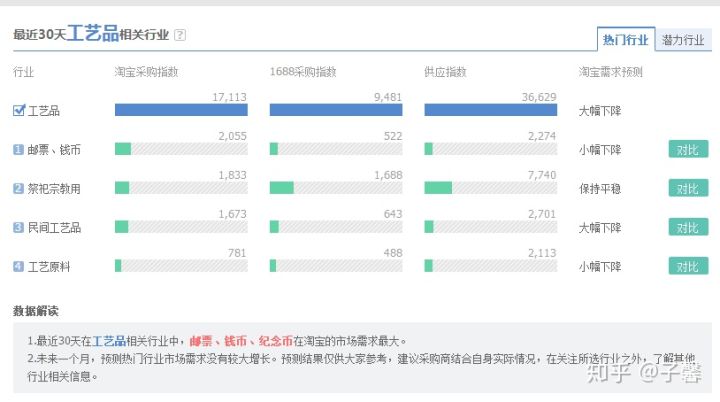
Task: Select rank 4 badge next to 工艺原料
Action: click(x=18, y=266)
